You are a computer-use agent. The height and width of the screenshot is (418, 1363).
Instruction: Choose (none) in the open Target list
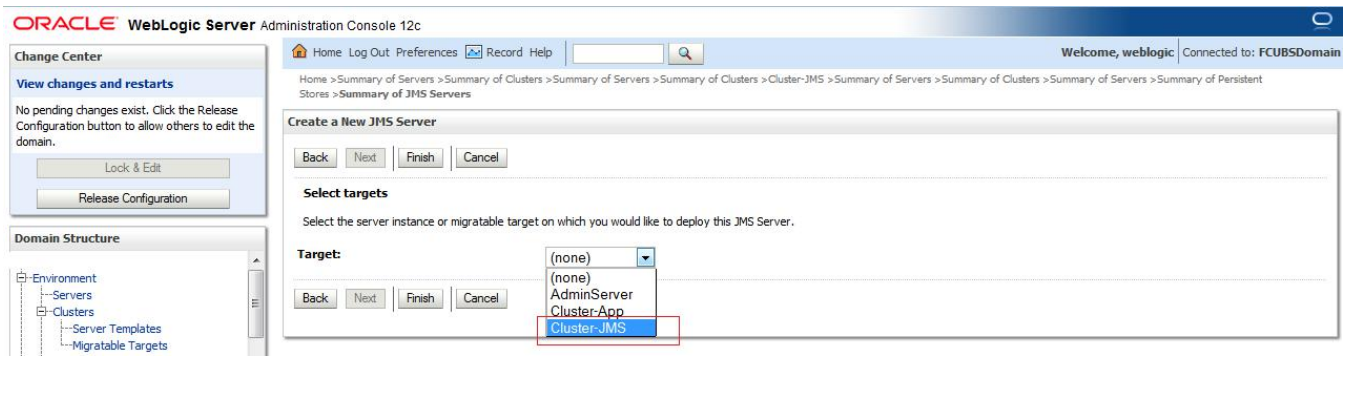tap(600, 277)
